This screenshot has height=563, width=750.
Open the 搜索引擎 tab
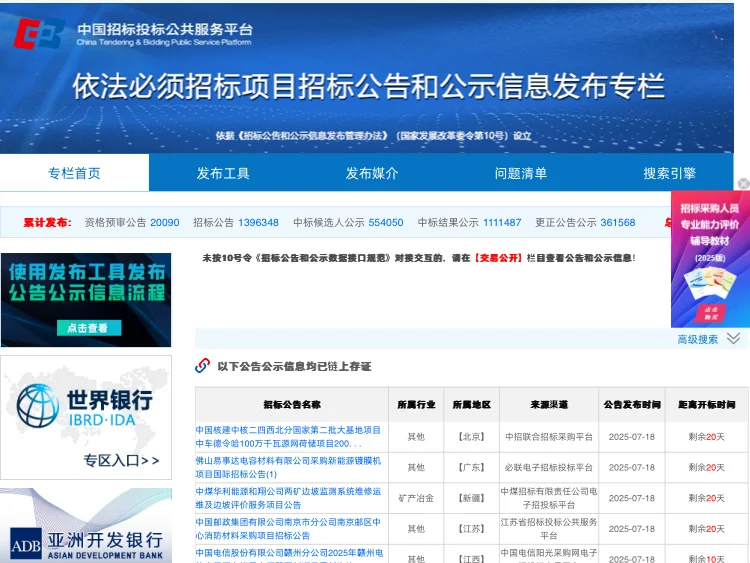[x=670, y=173]
